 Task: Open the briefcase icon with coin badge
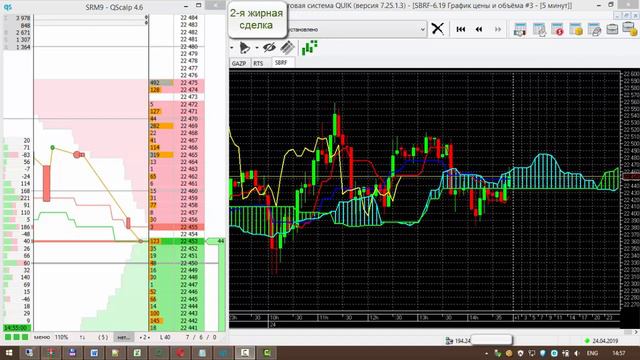[630, 29]
